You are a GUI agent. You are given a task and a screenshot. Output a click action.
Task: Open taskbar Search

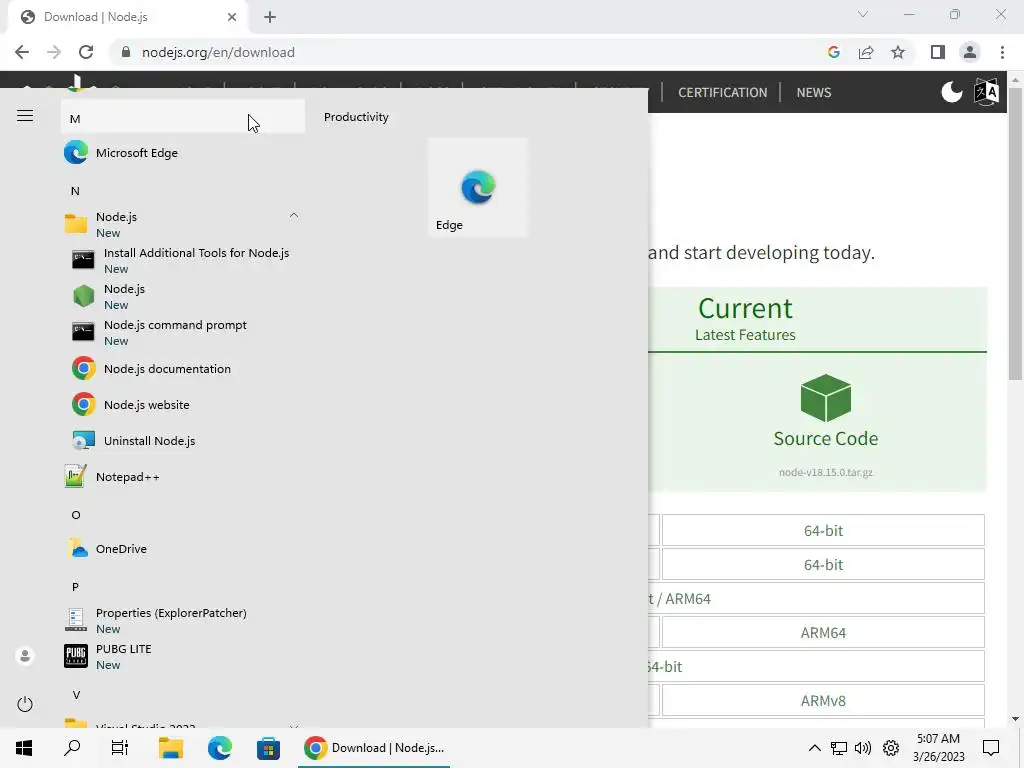[72, 747]
